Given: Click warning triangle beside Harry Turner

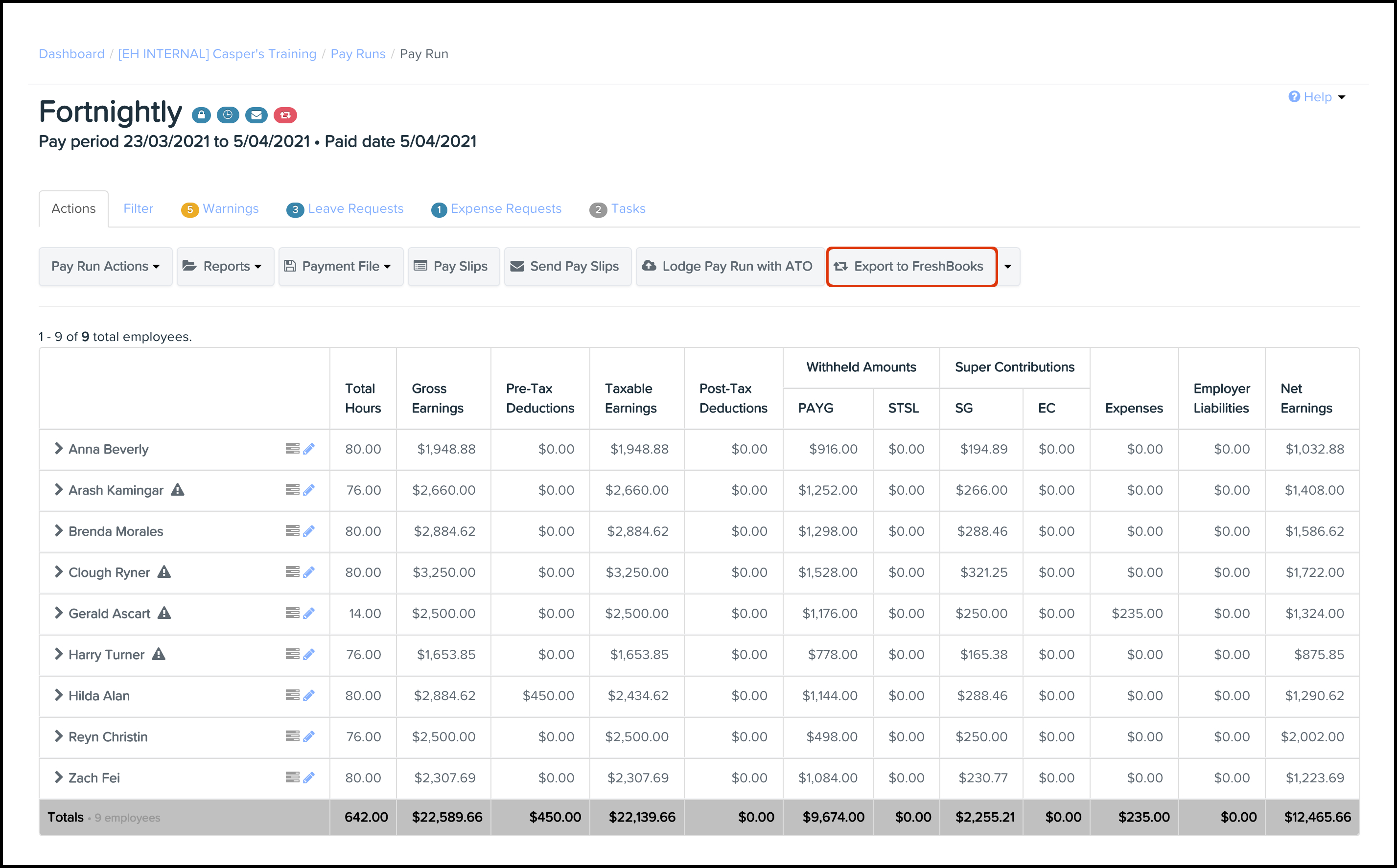Looking at the screenshot, I should pyautogui.click(x=159, y=655).
